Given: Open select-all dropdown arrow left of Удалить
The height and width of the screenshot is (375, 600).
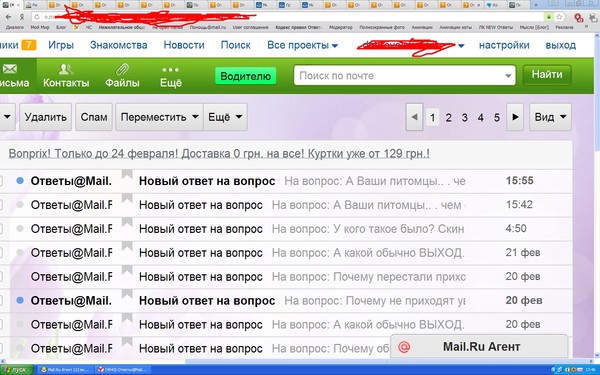Looking at the screenshot, I should pyautogui.click(x=7, y=117).
